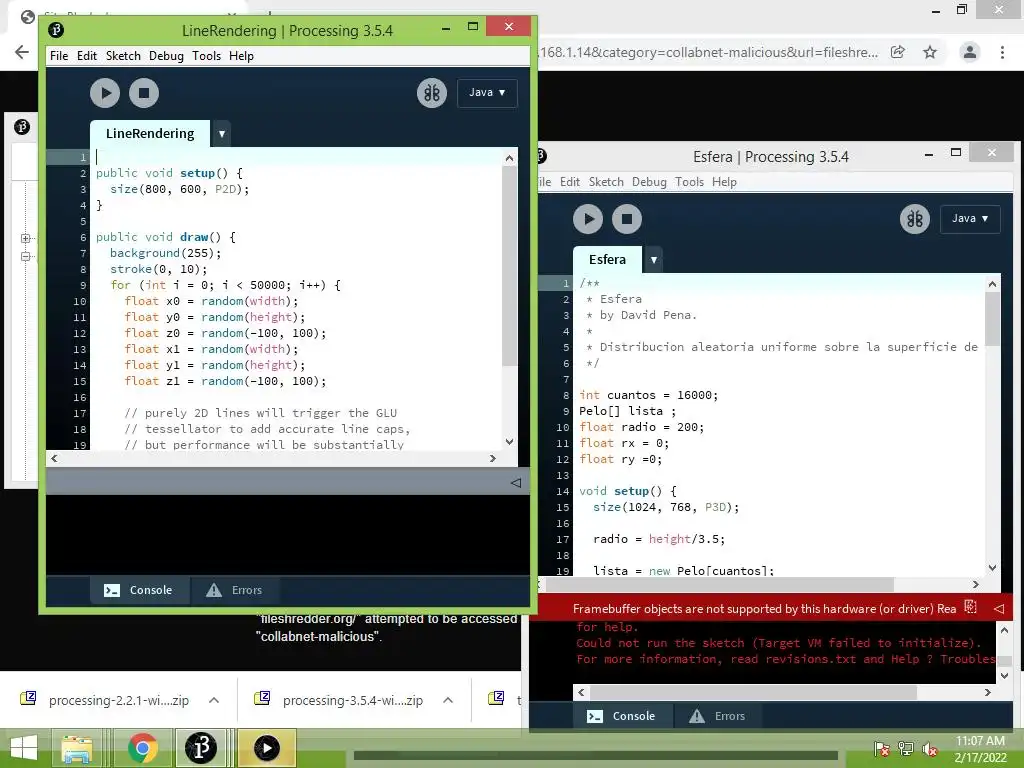The width and height of the screenshot is (1024, 768).
Task: Open tab arrow menu next to Esfera tab
Action: pyautogui.click(x=654, y=260)
